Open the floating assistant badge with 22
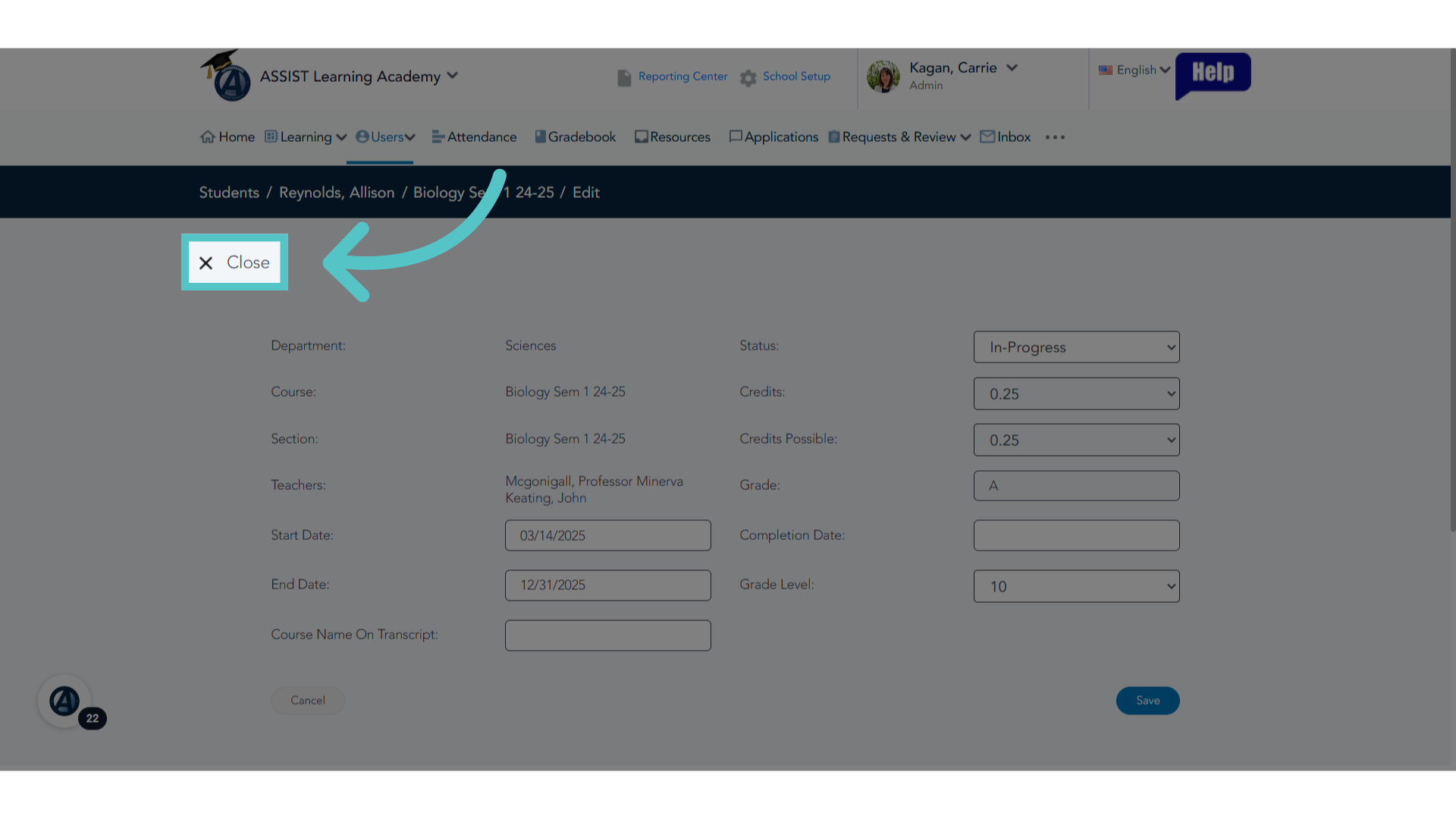The width and height of the screenshot is (1456, 819). click(66, 701)
